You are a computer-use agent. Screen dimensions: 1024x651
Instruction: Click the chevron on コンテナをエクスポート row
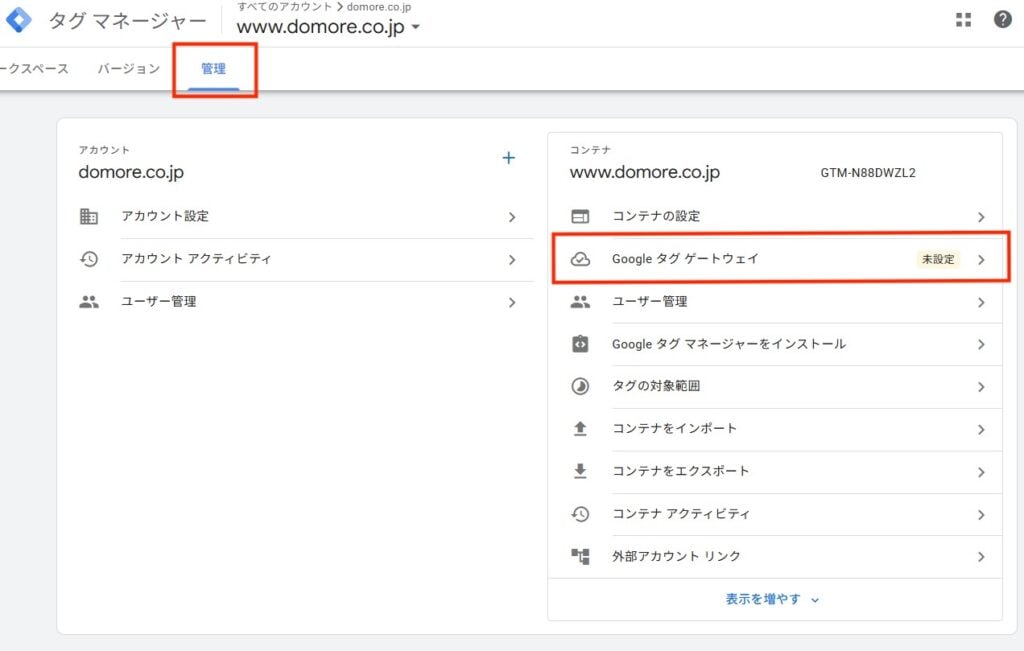pyautogui.click(x=981, y=472)
